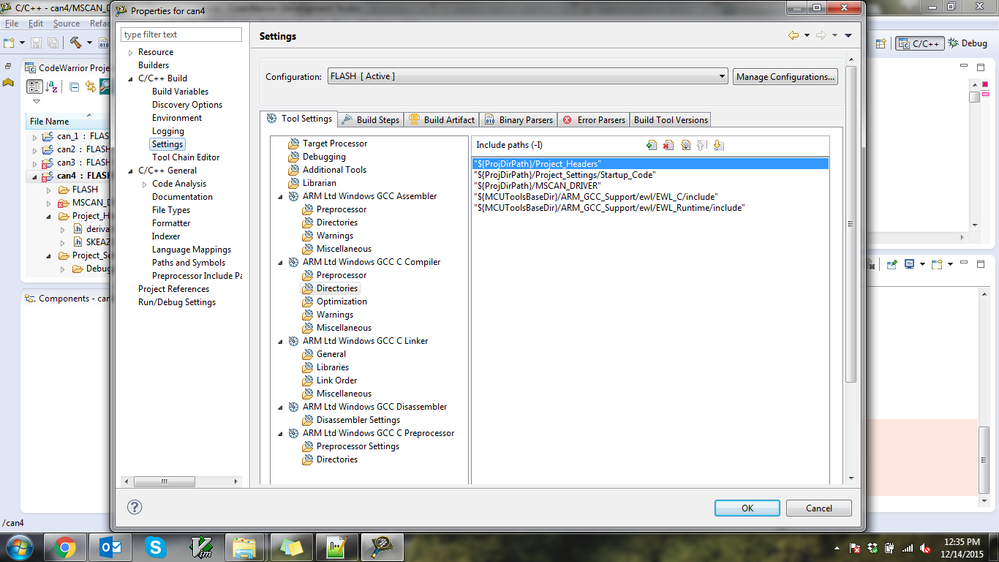
Task: Open the Build Artifact tab
Action: (442, 120)
